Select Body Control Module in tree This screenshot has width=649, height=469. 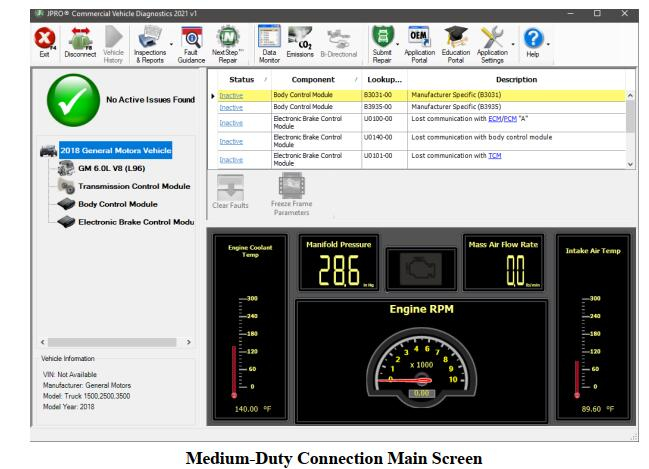[118, 204]
